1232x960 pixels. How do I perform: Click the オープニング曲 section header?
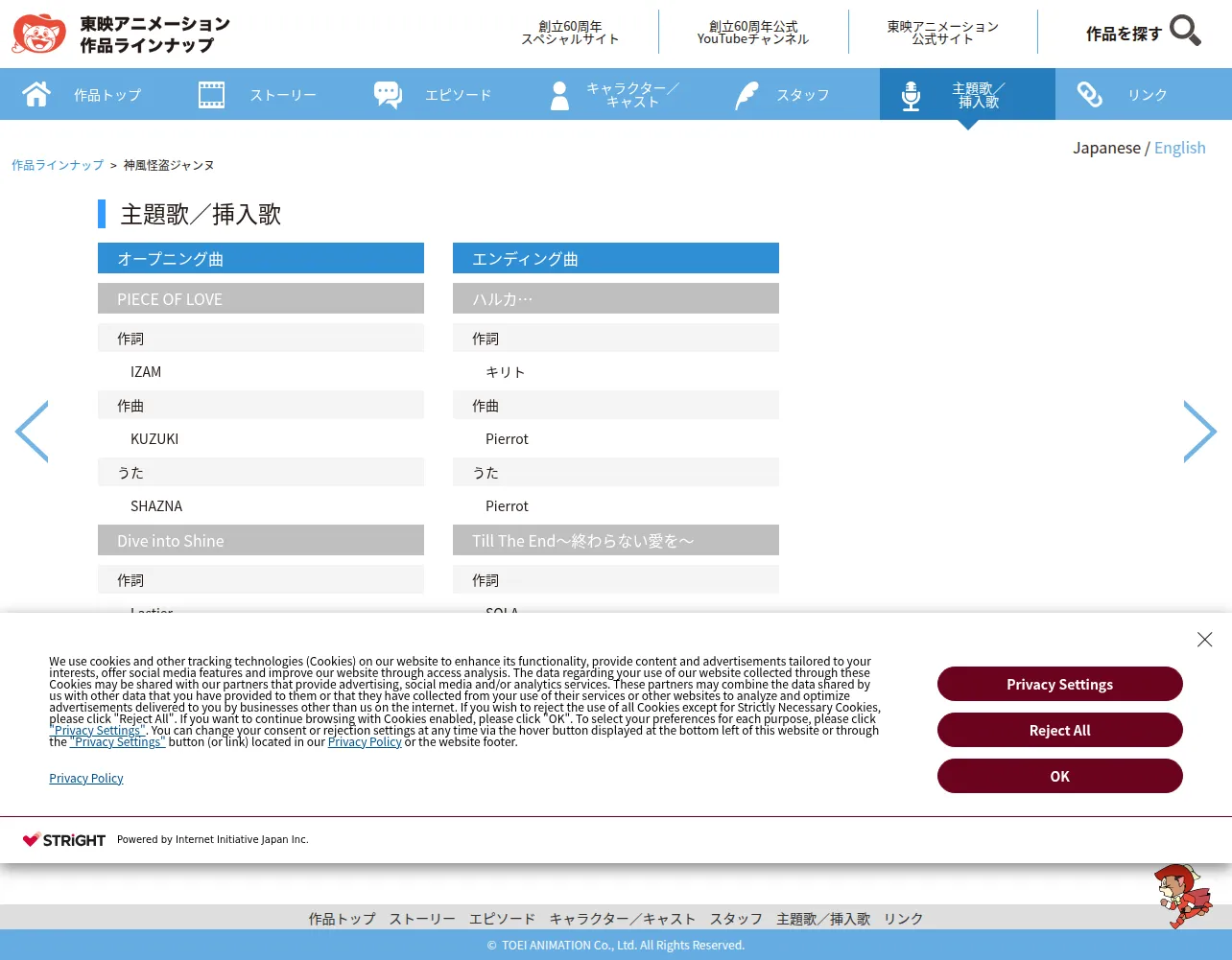tap(261, 258)
